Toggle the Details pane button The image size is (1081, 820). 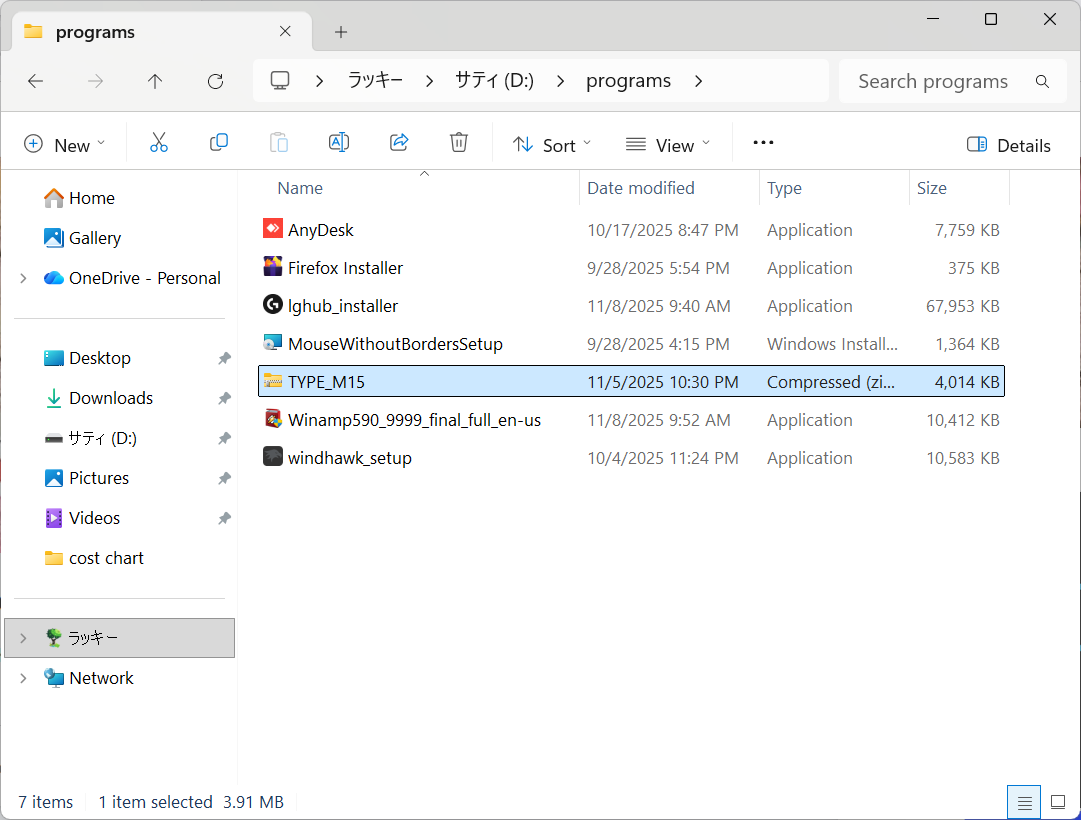pos(1008,145)
